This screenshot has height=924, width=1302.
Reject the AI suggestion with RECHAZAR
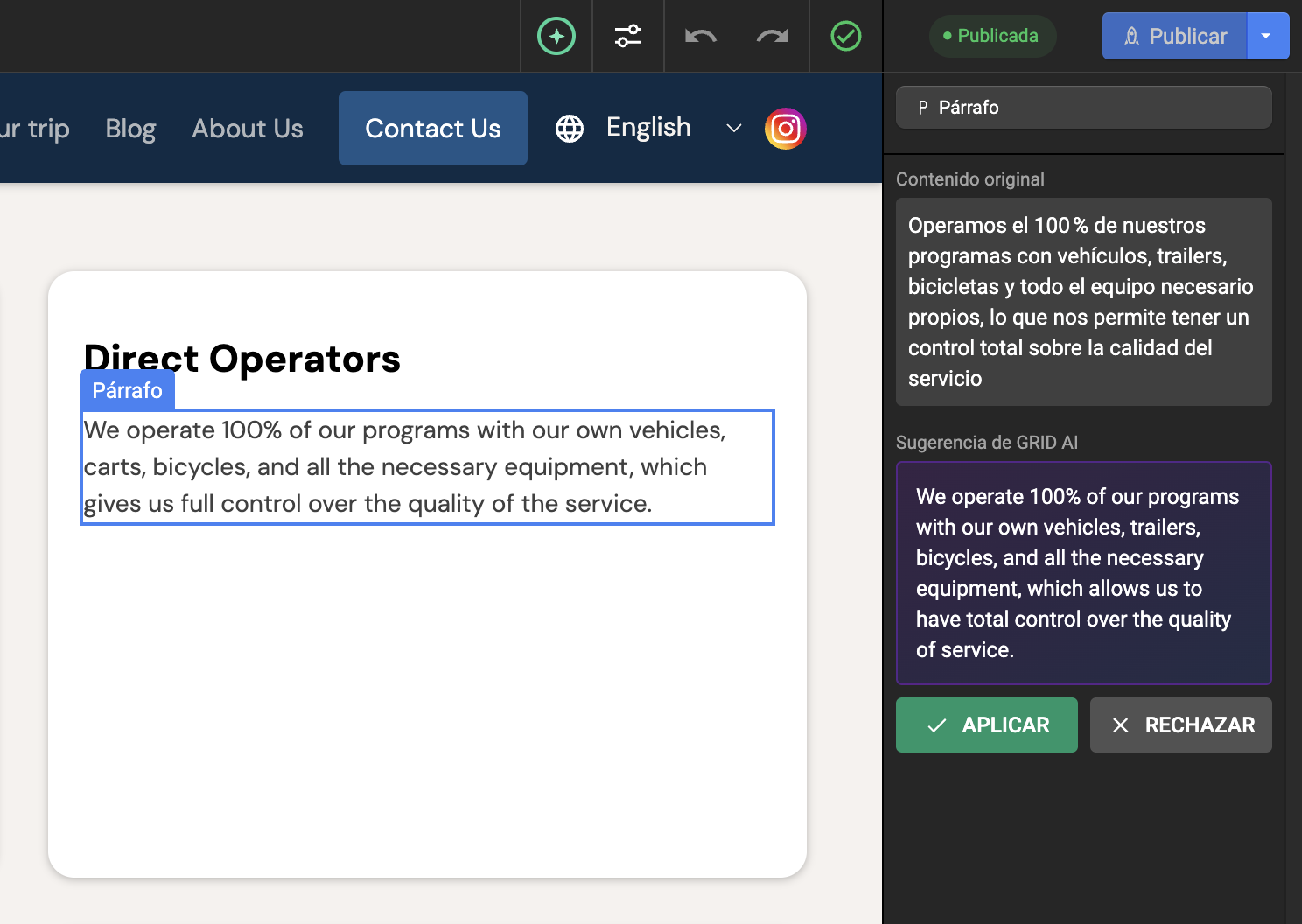1181,724
